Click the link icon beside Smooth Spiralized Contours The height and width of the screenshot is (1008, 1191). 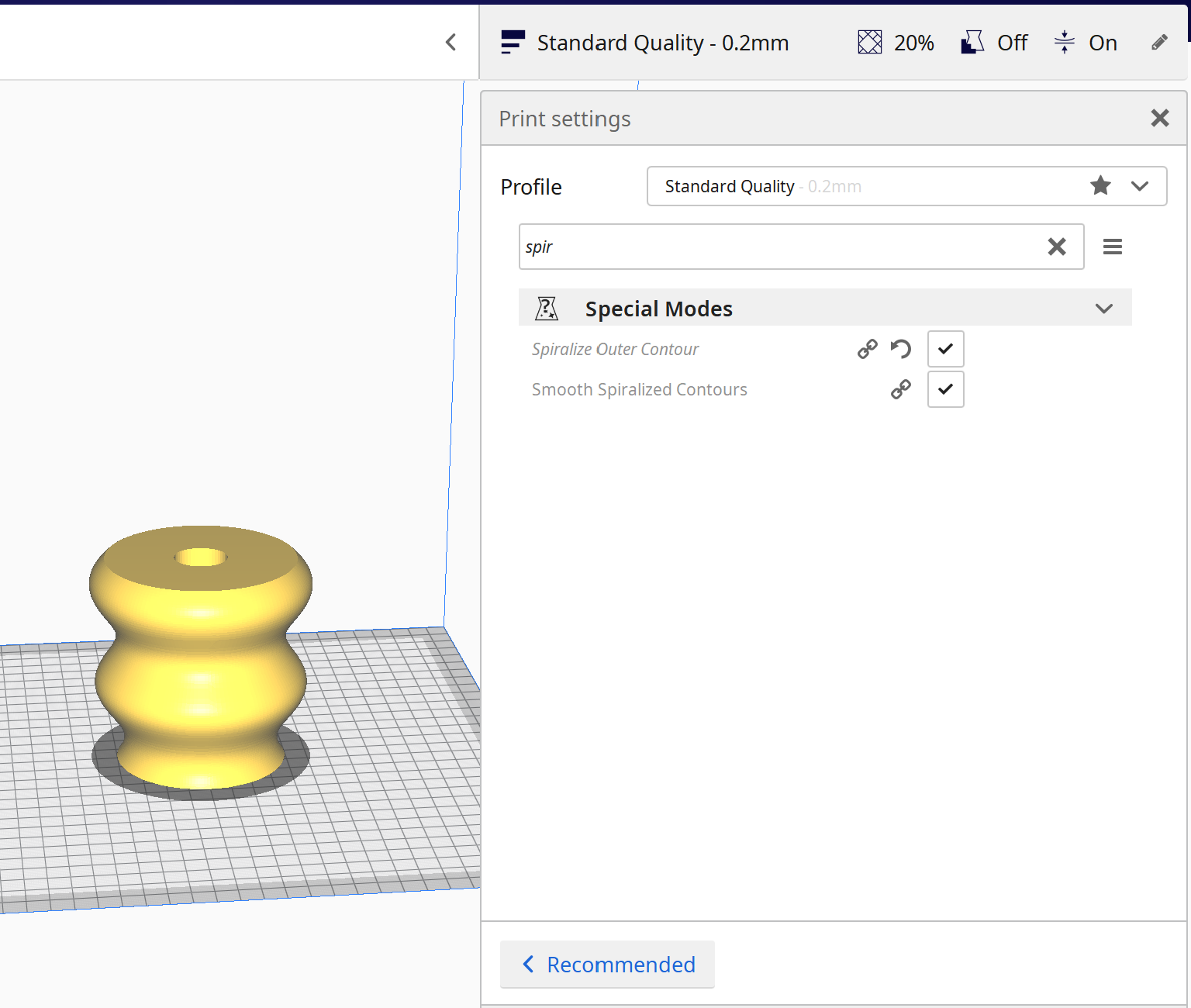[900, 389]
